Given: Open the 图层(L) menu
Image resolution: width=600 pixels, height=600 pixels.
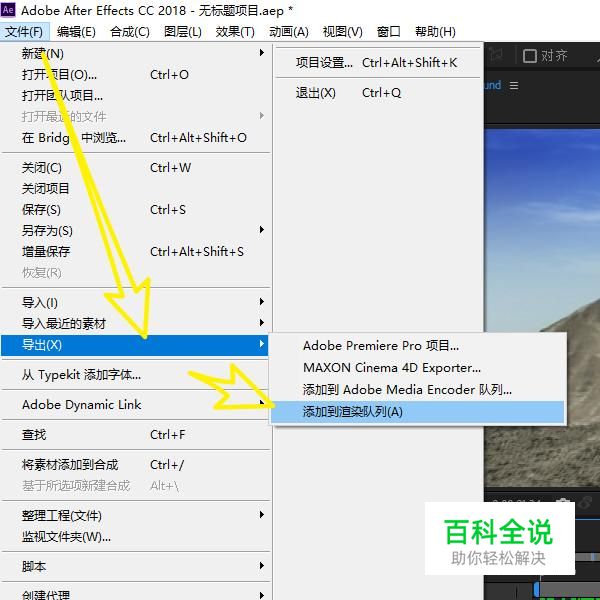Looking at the screenshot, I should (183, 32).
